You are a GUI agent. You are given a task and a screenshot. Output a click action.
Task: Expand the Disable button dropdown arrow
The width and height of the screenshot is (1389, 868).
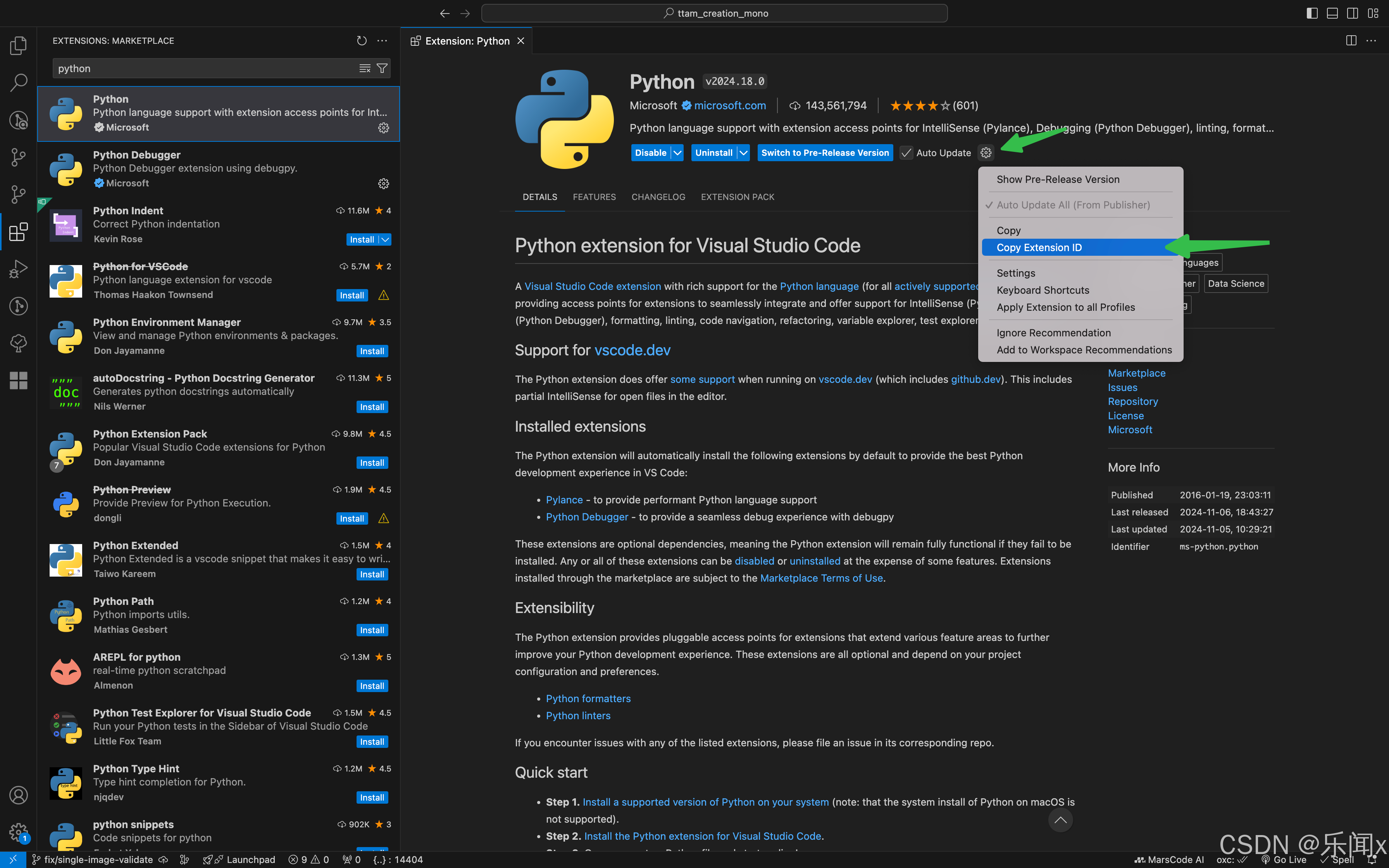[677, 153]
